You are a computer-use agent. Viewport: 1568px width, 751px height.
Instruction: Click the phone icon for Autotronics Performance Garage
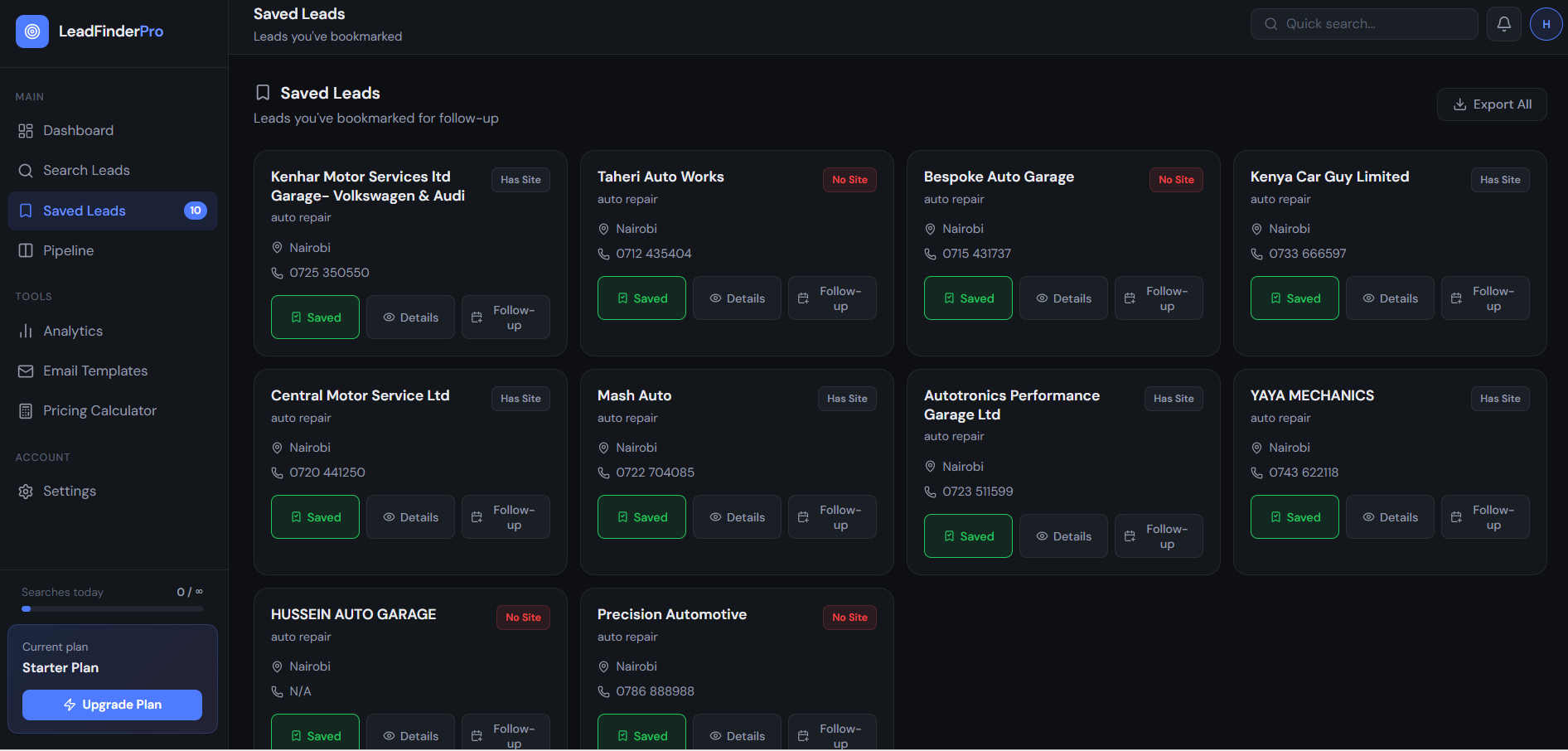point(930,492)
